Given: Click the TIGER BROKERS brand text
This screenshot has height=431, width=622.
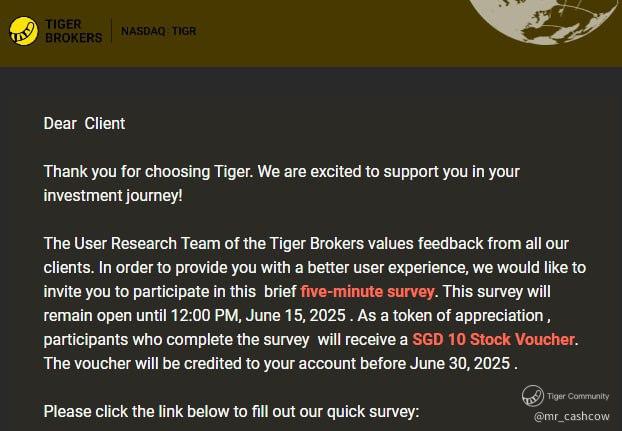Looking at the screenshot, I should coord(73,31).
